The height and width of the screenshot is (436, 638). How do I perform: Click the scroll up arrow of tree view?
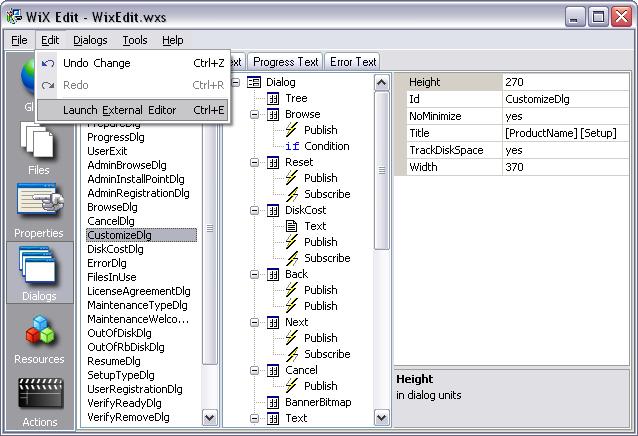(381, 83)
